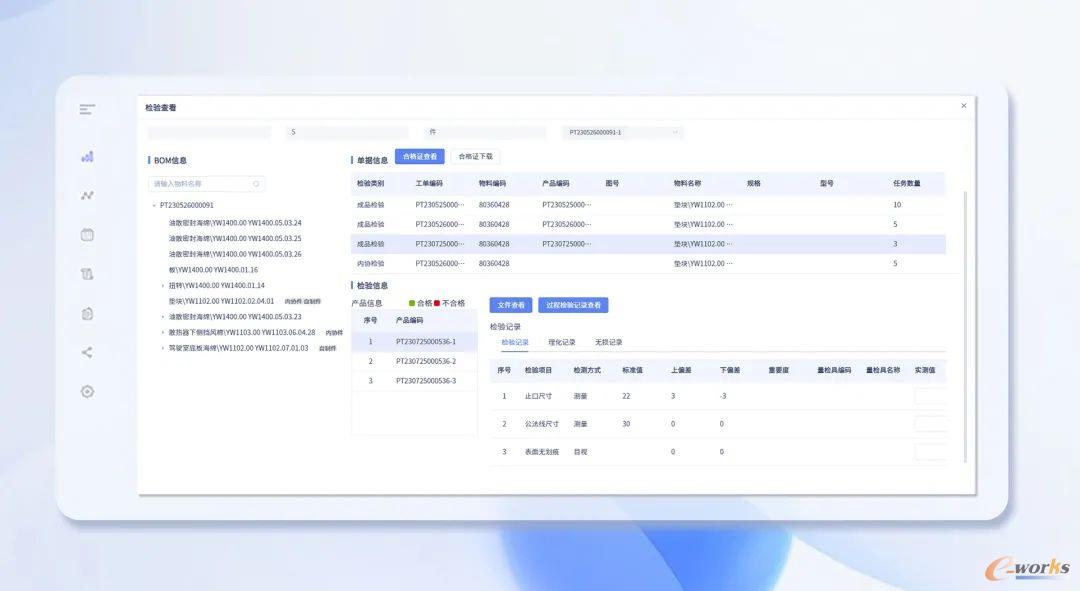
Task: Toggle the sidebar hamburger menu icon
Action: tap(87, 109)
